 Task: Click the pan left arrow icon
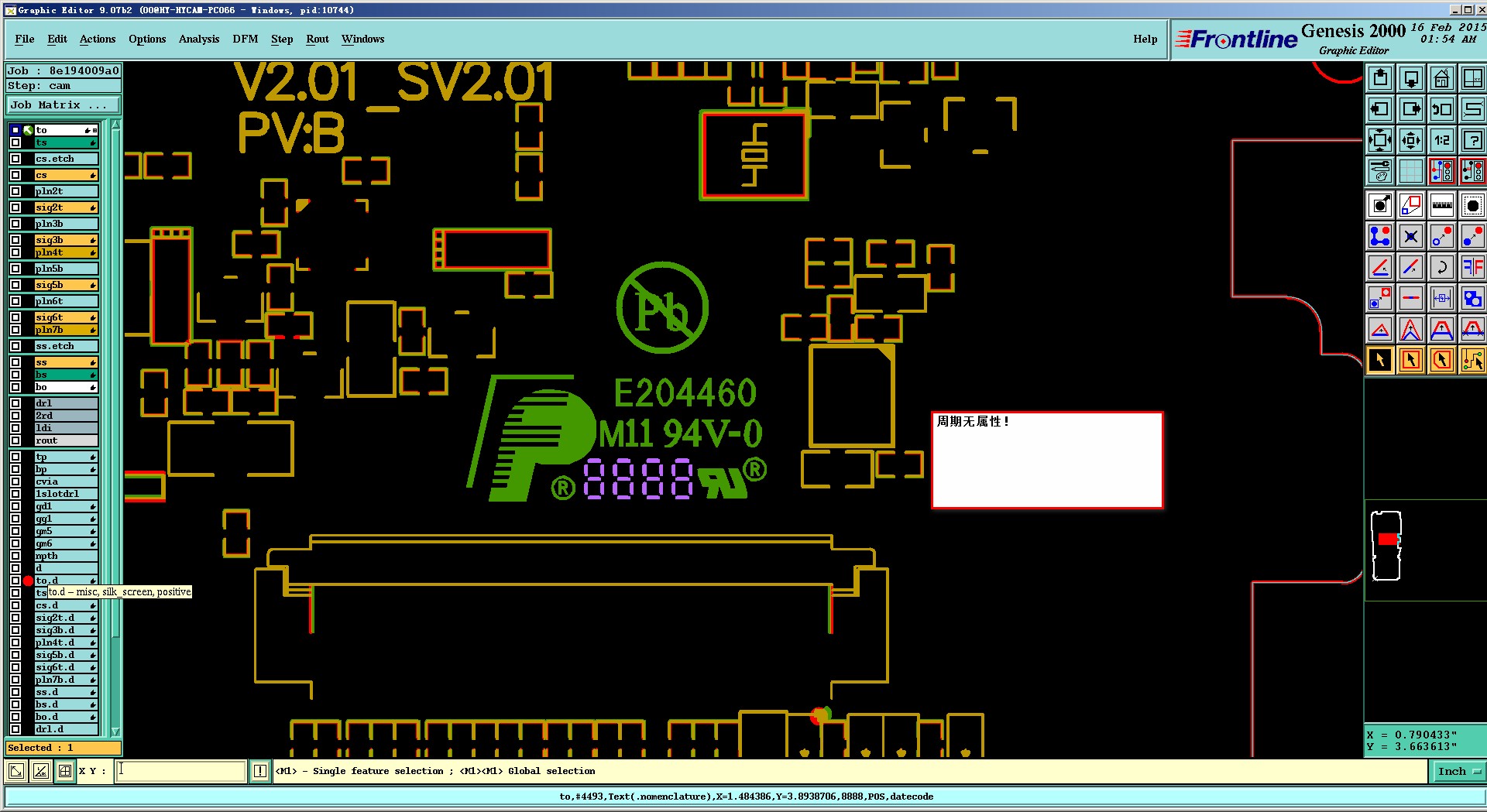coord(1380,109)
